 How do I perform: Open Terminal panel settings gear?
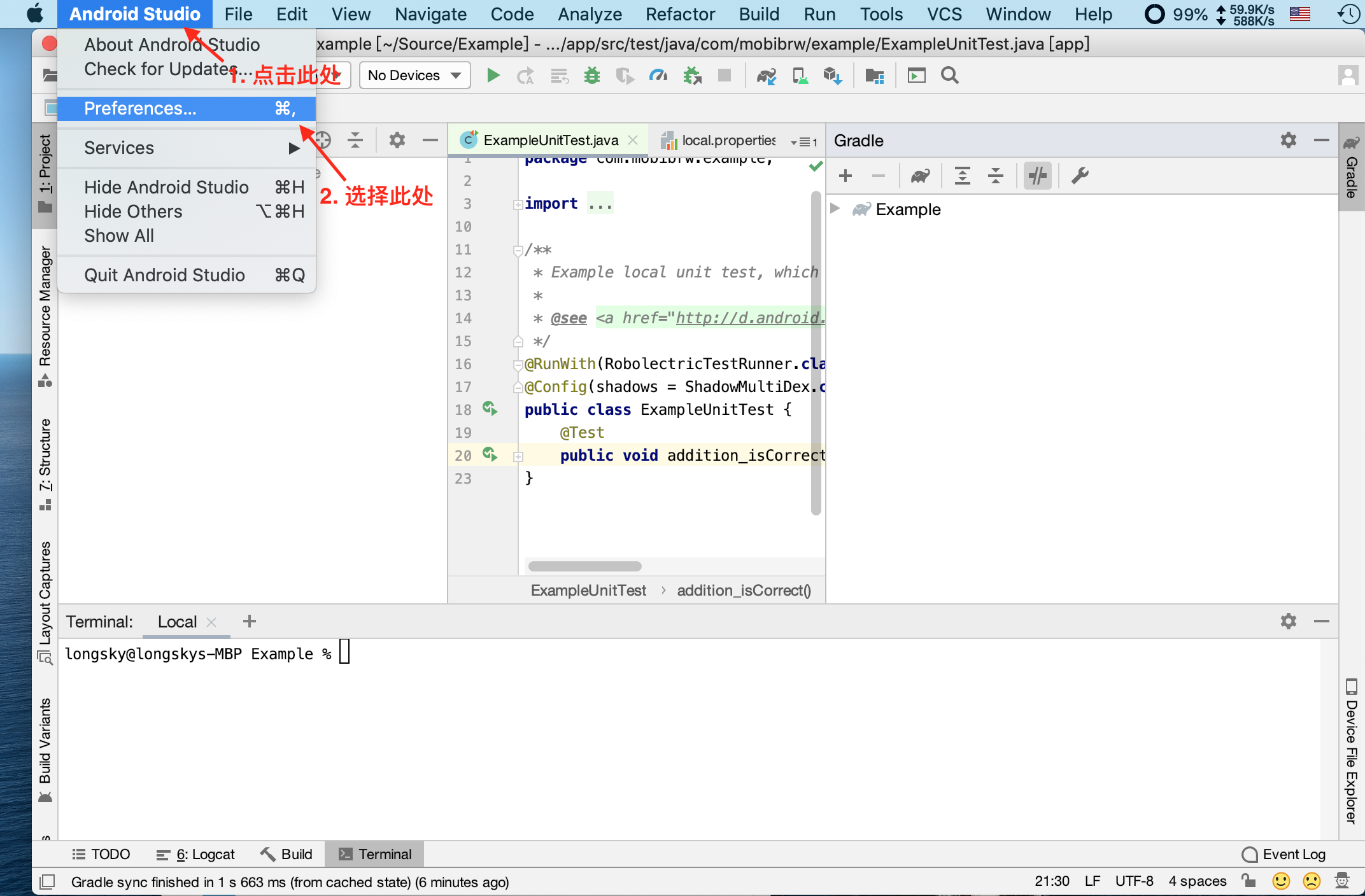pyautogui.click(x=1289, y=621)
